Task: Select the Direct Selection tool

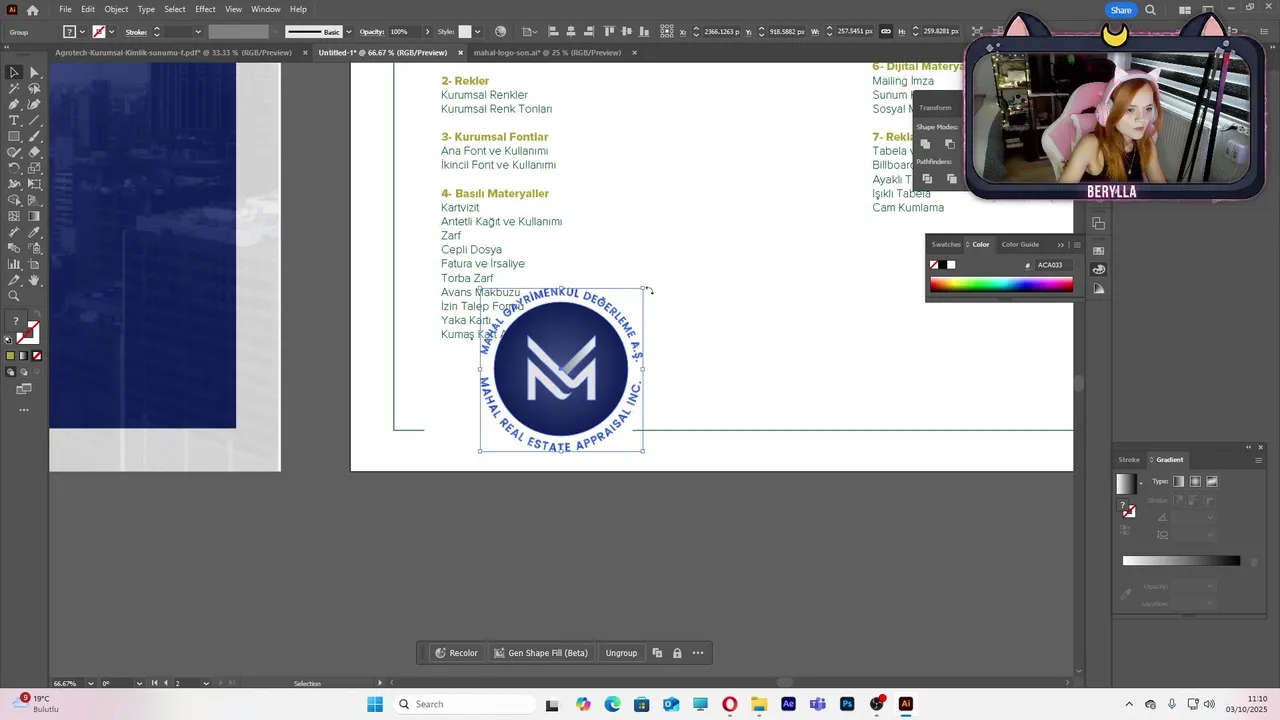Action: pyautogui.click(x=34, y=72)
